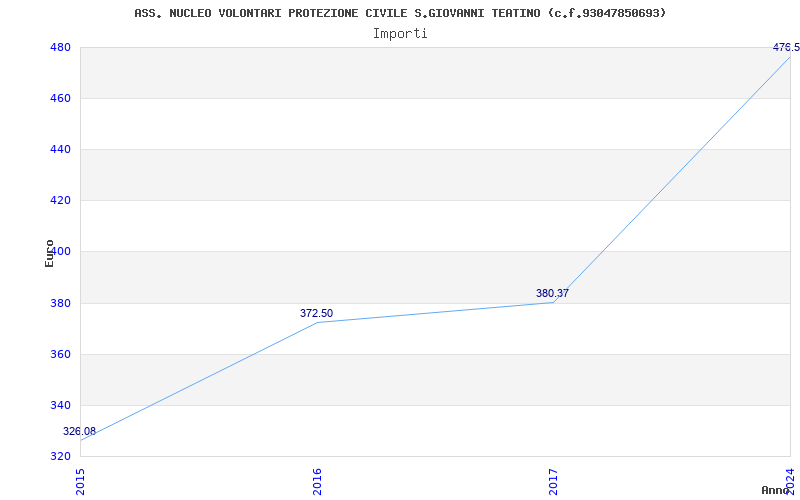Click the 2016 x-axis label
This screenshot has height=500, width=800.
(x=317, y=482)
